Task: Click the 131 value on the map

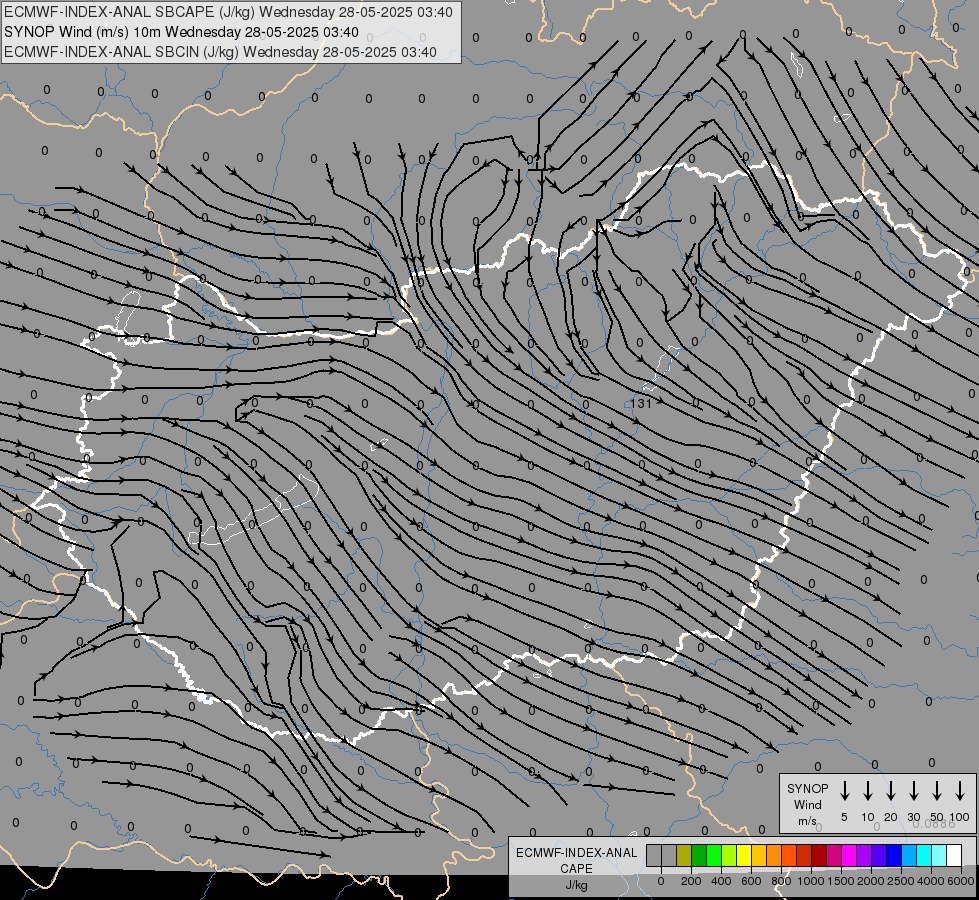Action: [x=641, y=403]
